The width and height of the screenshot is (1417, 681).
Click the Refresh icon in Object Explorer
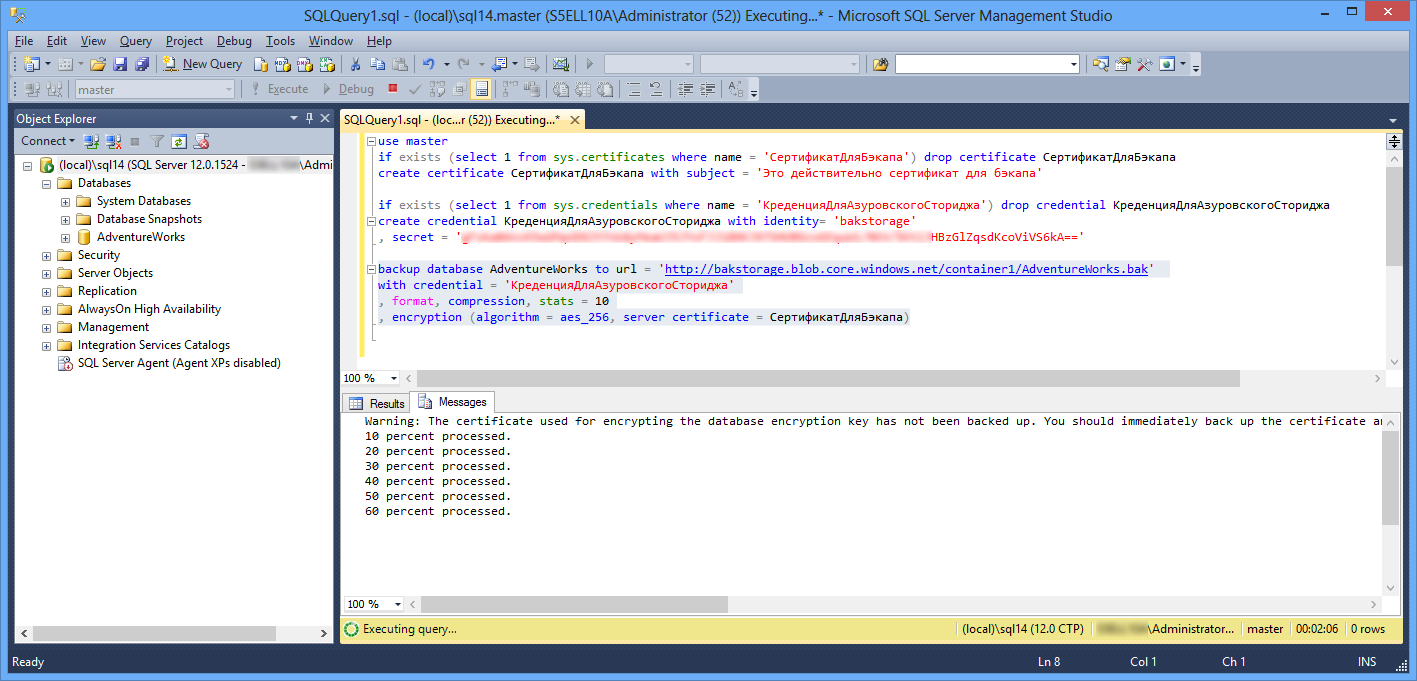(x=179, y=141)
